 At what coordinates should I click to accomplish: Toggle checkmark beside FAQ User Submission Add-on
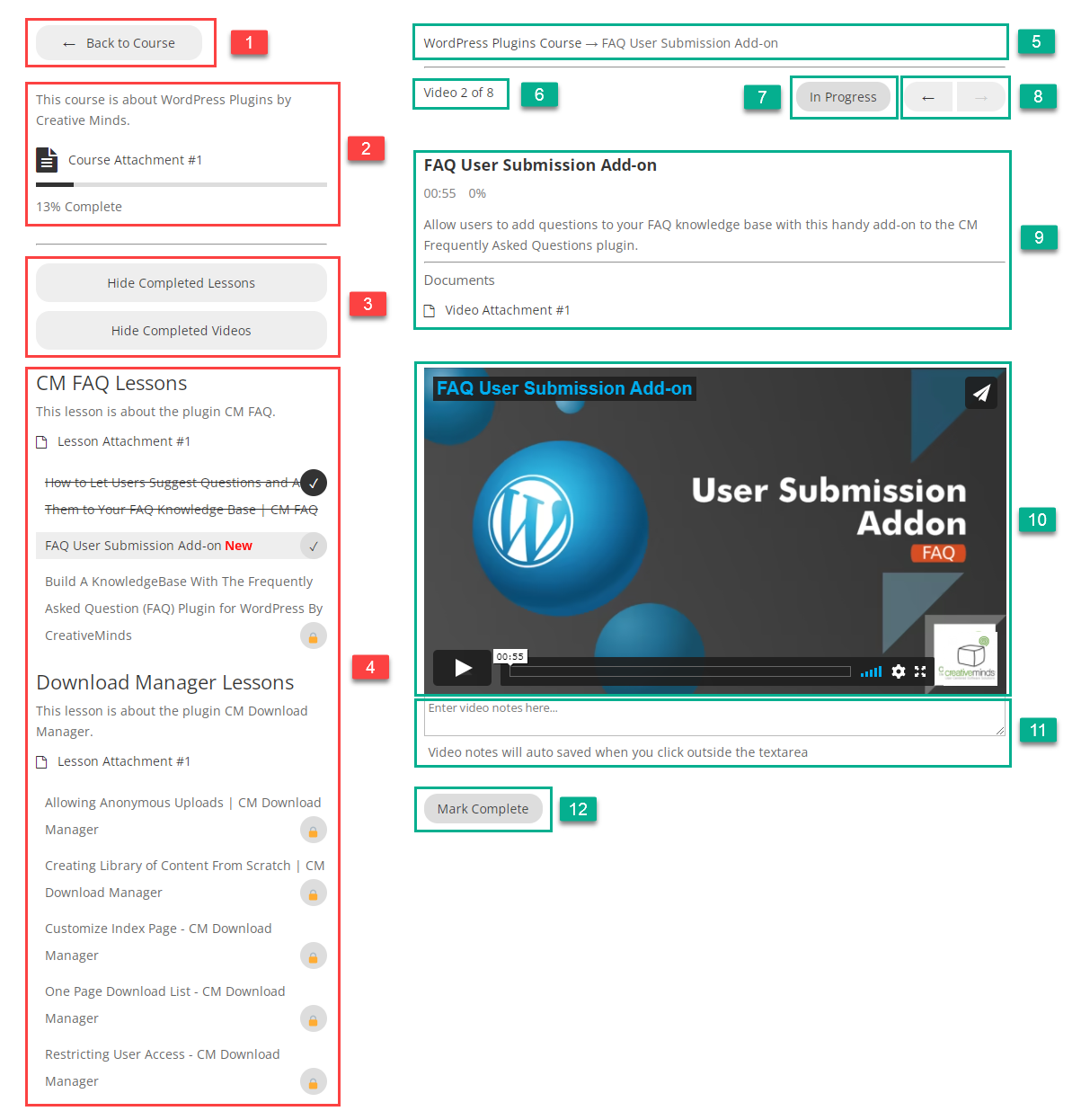pos(314,546)
